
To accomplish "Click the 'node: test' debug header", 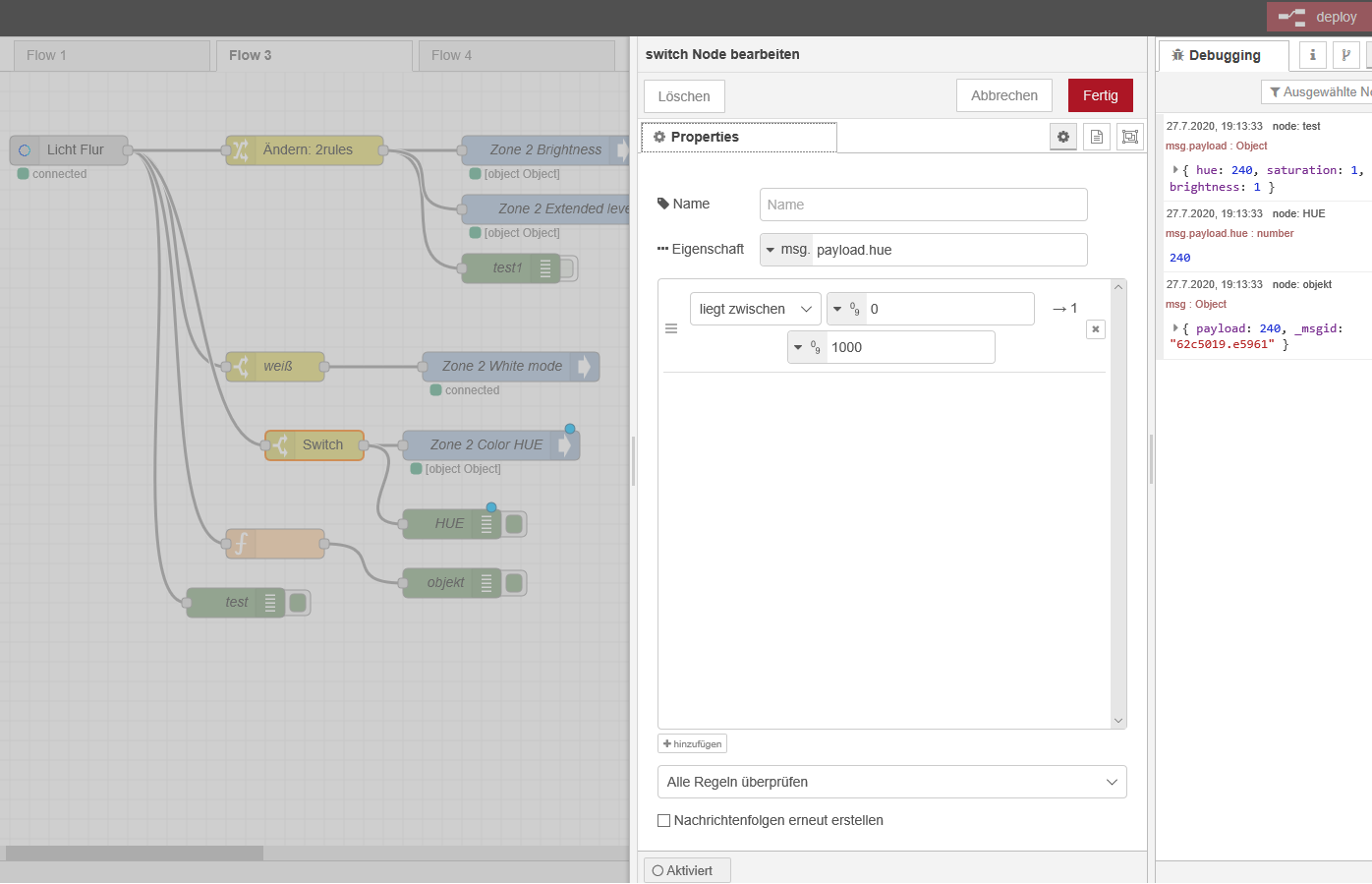I will click(x=1296, y=126).
